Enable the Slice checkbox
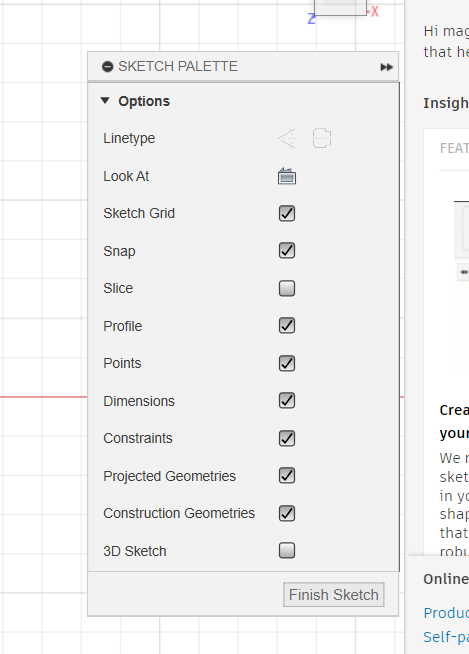Image resolution: width=469 pixels, height=654 pixels. tap(287, 288)
